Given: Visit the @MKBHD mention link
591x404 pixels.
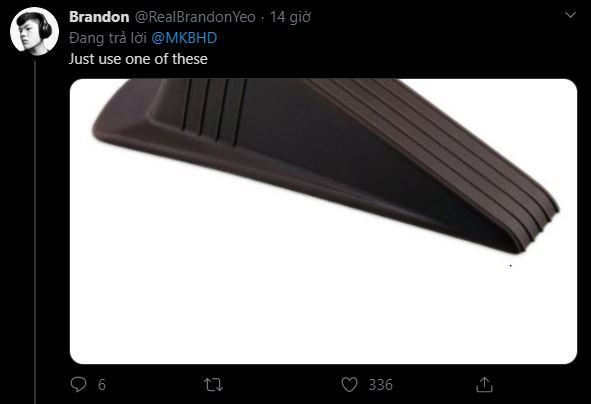Looking at the screenshot, I should [x=184, y=38].
